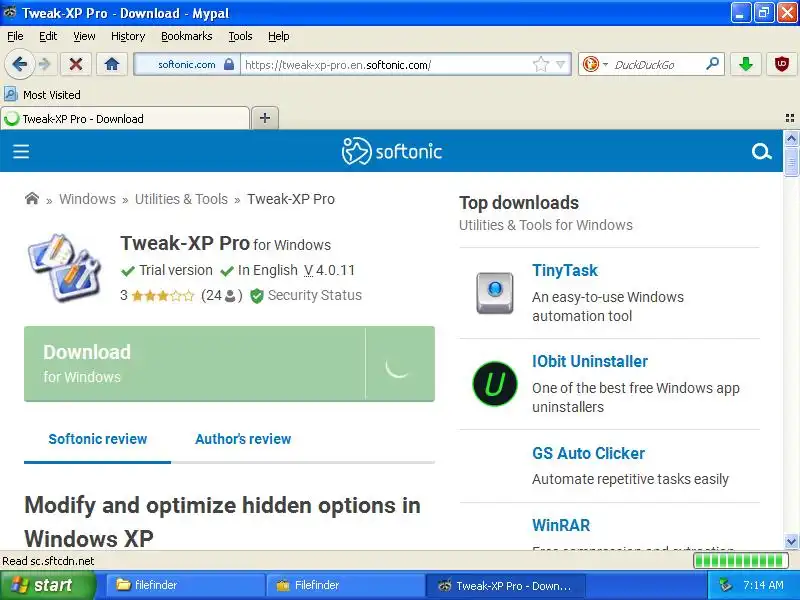Click the Utilities & Tools breadcrumb link

click(181, 199)
